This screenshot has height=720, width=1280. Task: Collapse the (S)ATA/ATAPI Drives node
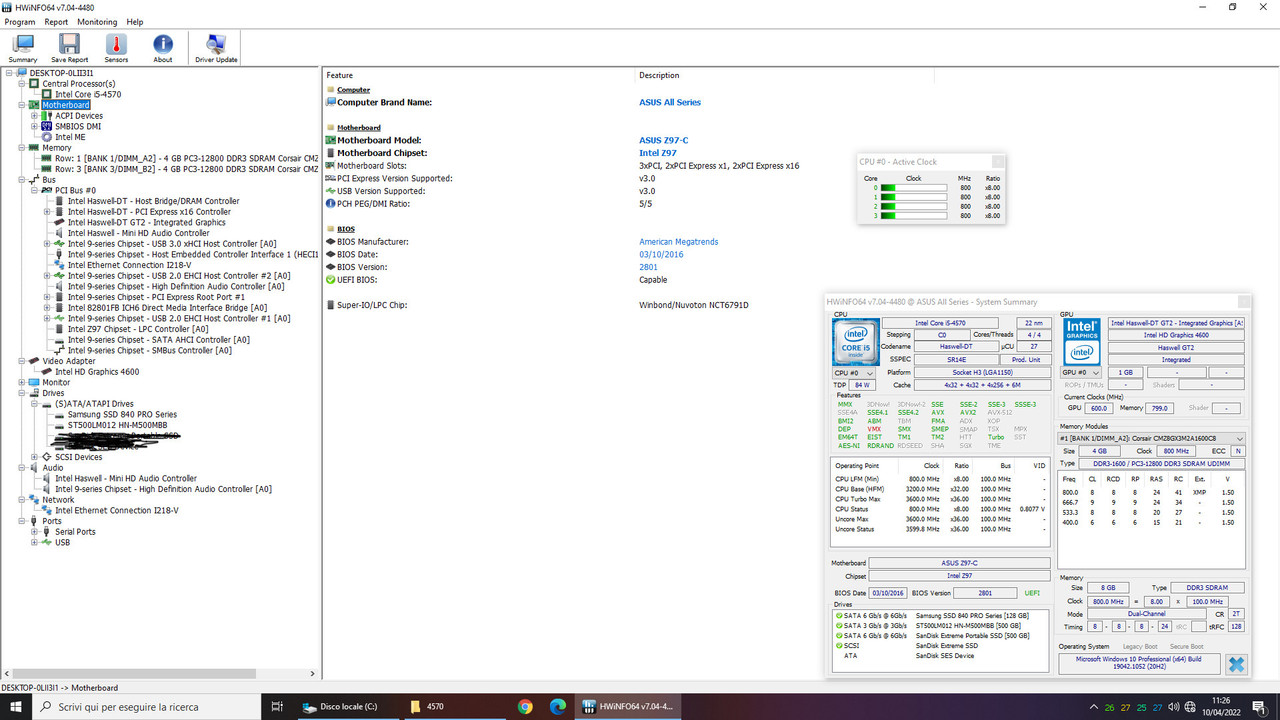pos(34,404)
